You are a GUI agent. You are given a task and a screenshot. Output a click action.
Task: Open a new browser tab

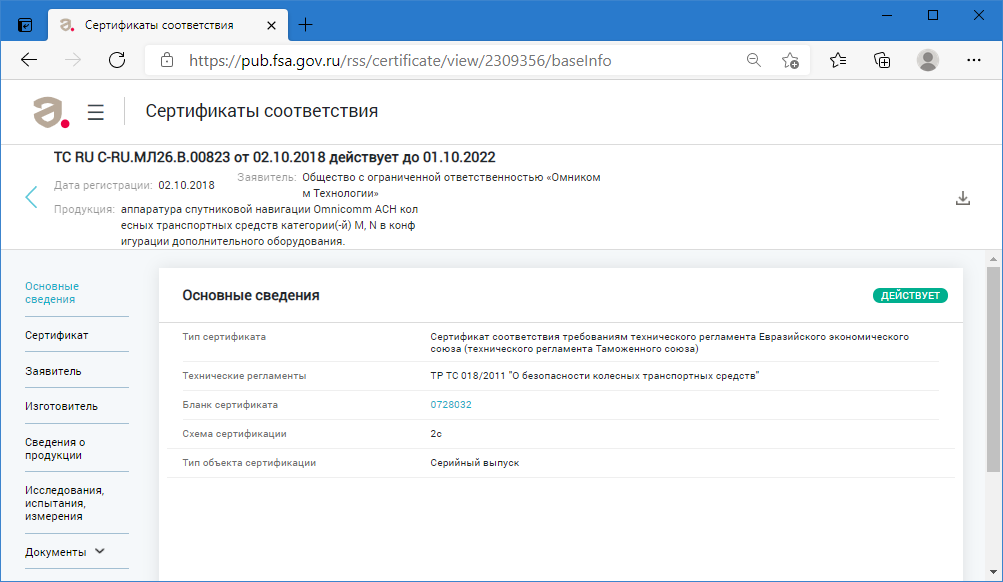(306, 24)
